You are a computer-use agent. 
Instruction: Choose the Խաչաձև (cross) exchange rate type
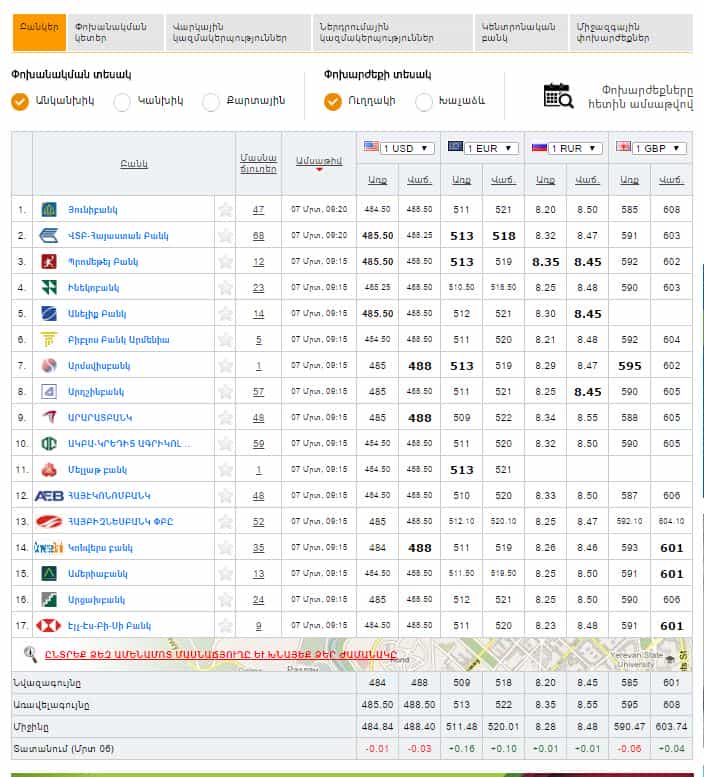(424, 101)
